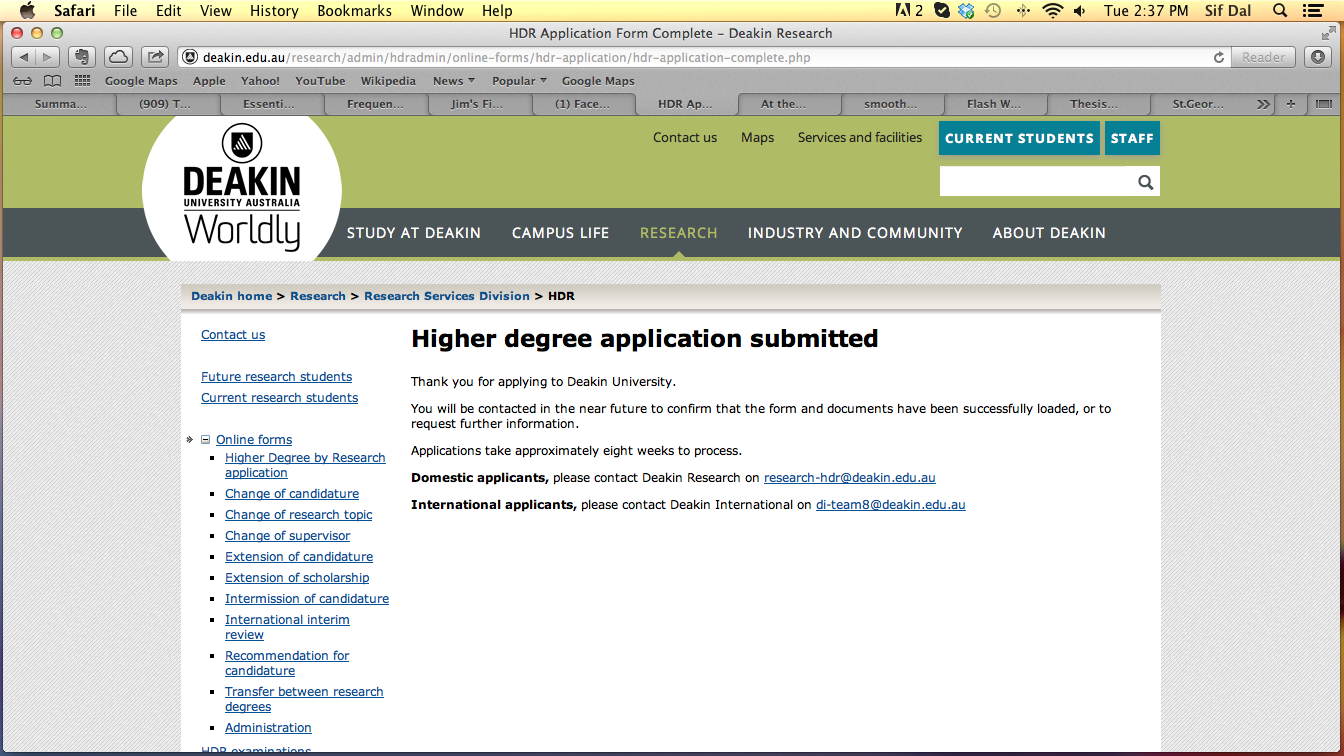Click the Current Students button
This screenshot has width=1344, height=756.
coord(1019,138)
